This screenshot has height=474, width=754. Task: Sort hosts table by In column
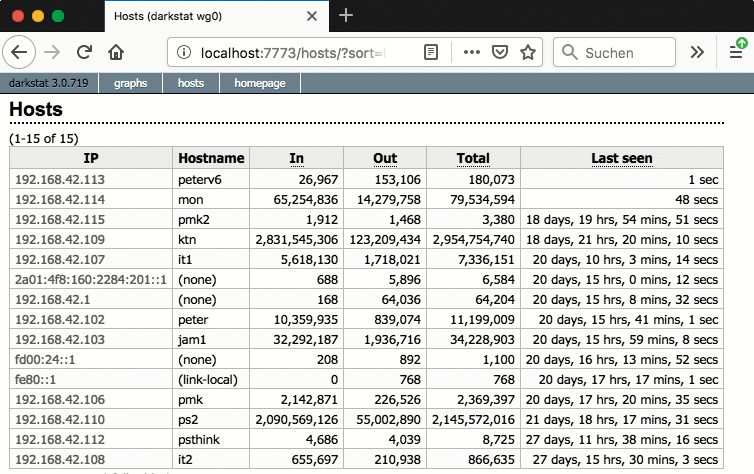pos(296,158)
